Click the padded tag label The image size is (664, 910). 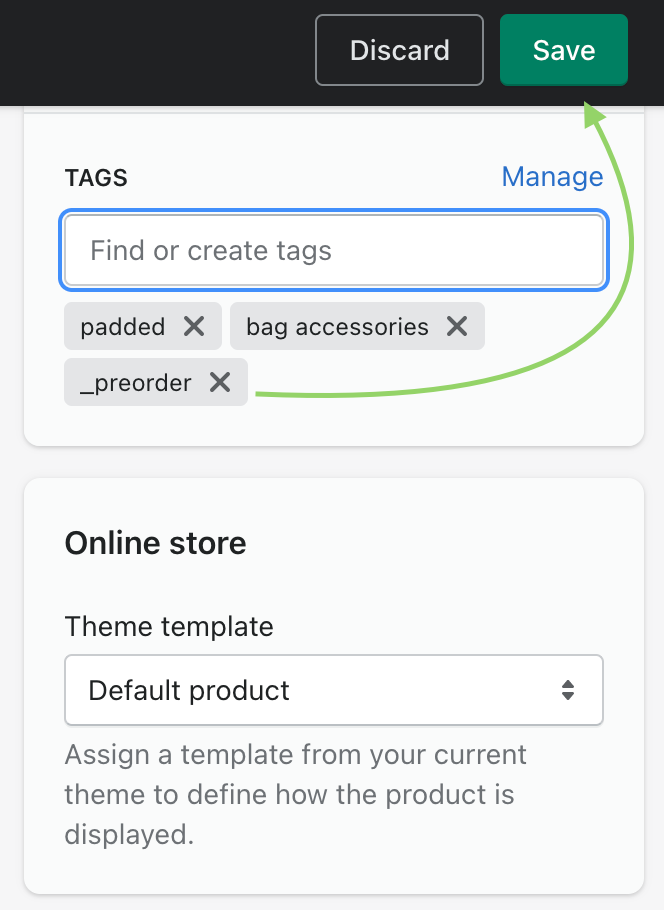pos(123,326)
